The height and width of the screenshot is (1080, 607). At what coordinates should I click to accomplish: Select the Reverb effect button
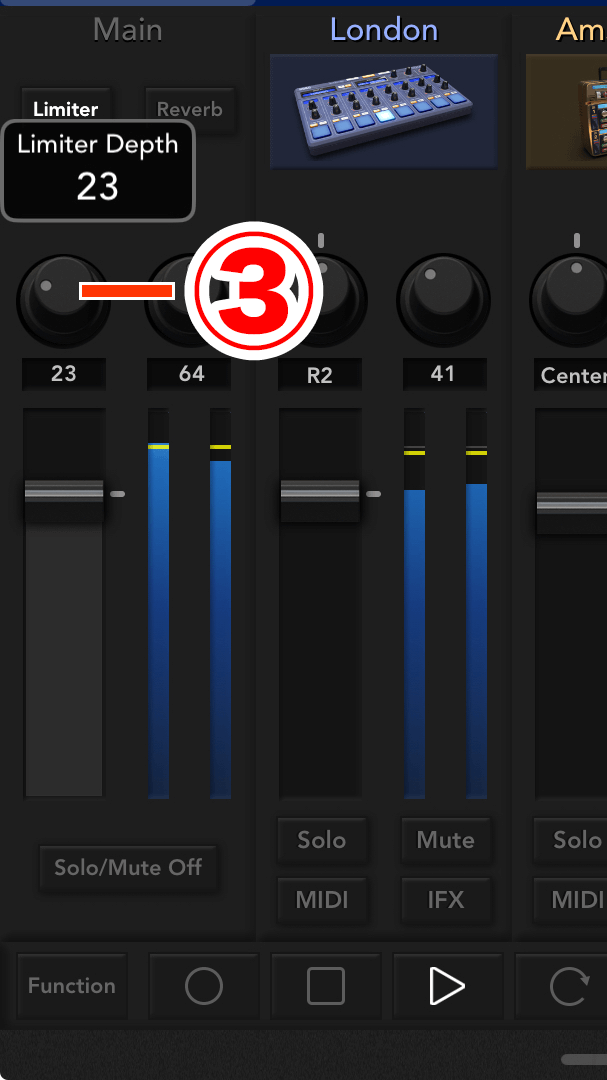point(190,109)
